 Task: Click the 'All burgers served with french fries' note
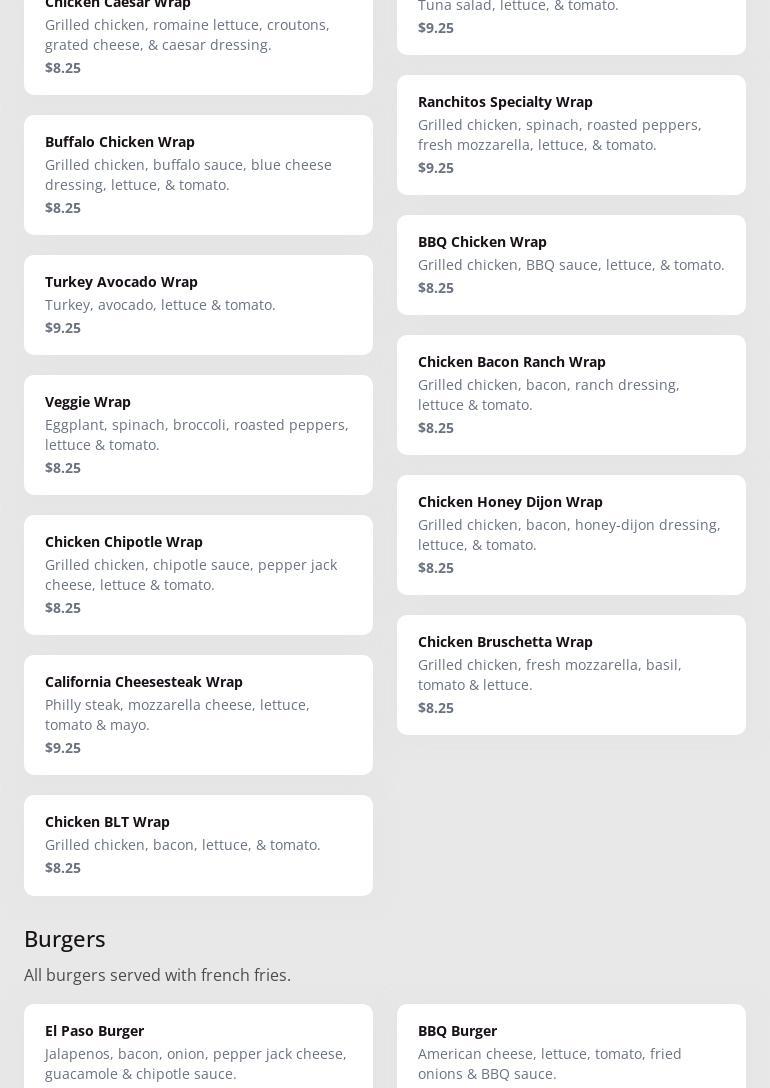(157, 975)
